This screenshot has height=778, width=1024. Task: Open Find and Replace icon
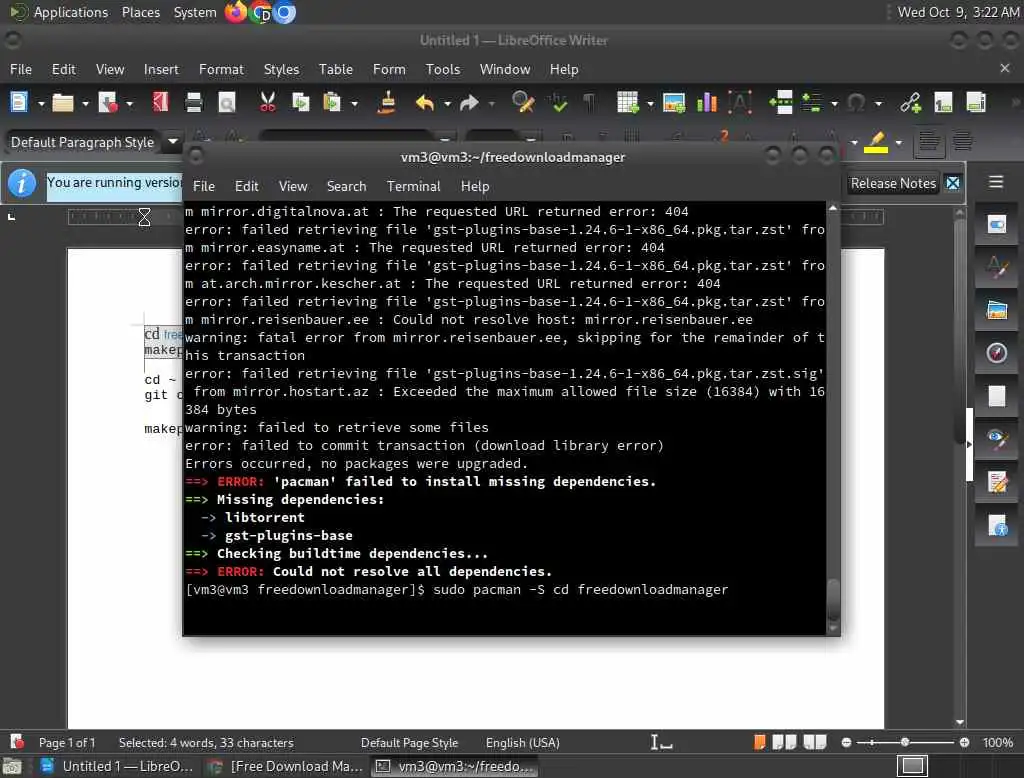[x=523, y=103]
